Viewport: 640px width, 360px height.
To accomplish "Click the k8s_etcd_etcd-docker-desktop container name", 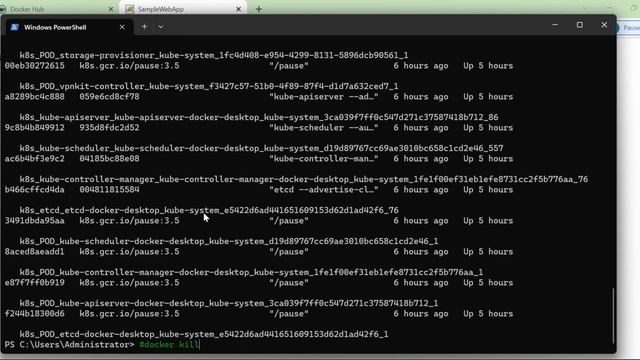I will (x=209, y=210).
